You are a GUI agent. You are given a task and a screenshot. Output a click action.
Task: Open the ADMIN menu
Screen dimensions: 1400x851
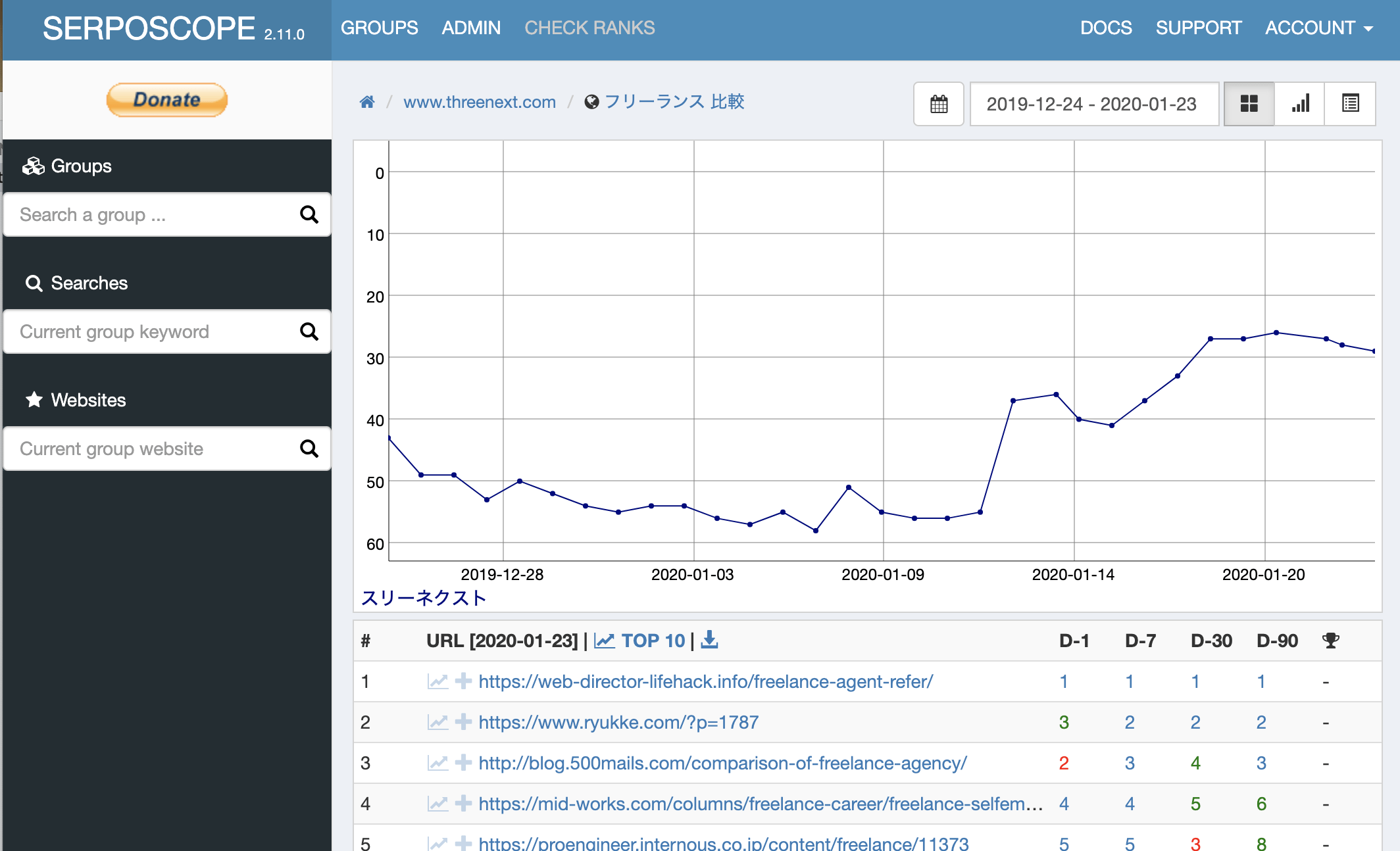pyautogui.click(x=471, y=28)
